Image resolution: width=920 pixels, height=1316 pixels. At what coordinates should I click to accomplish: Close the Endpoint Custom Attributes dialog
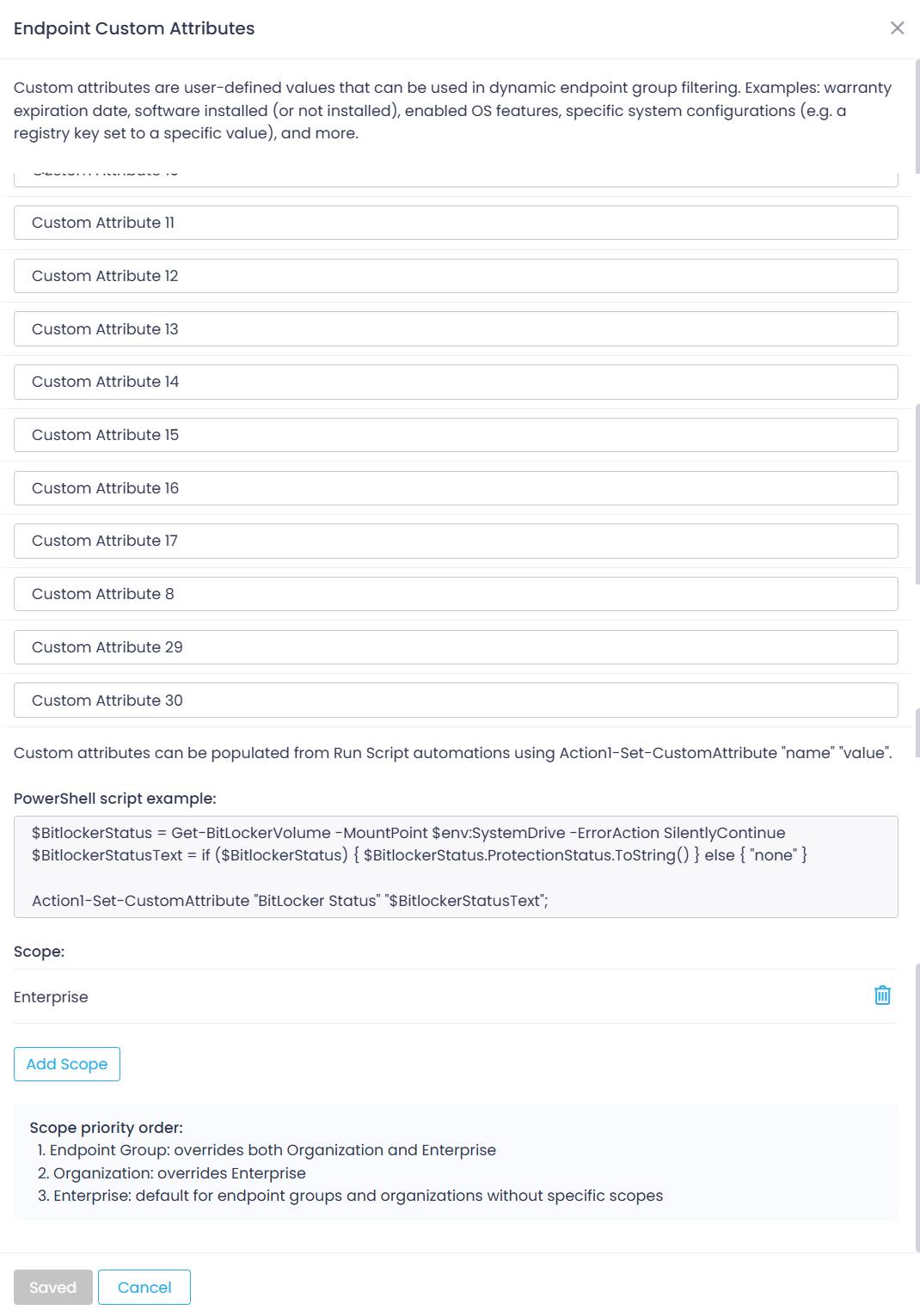coord(897,28)
